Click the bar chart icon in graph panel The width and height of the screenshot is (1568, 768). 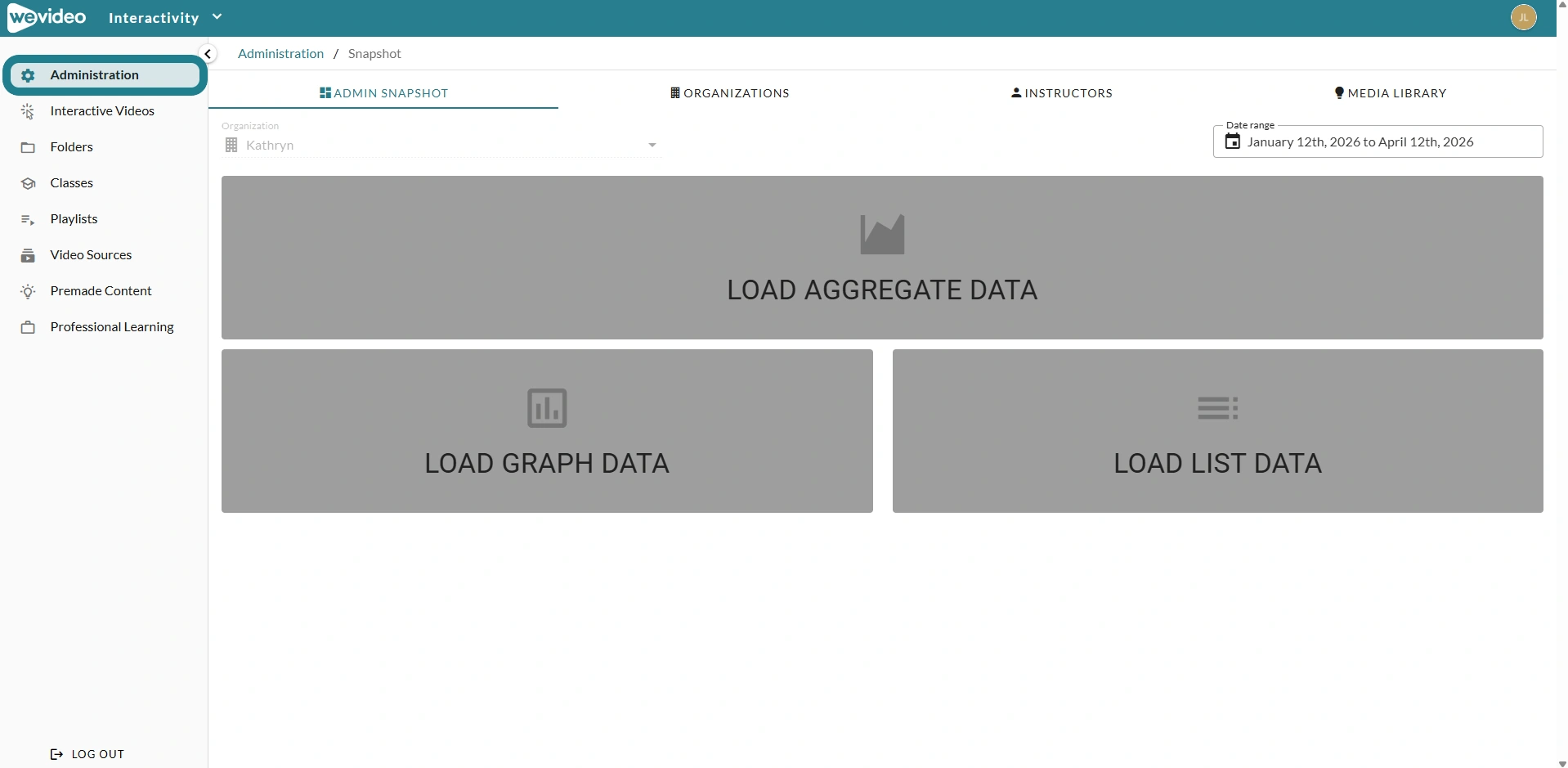(x=547, y=408)
